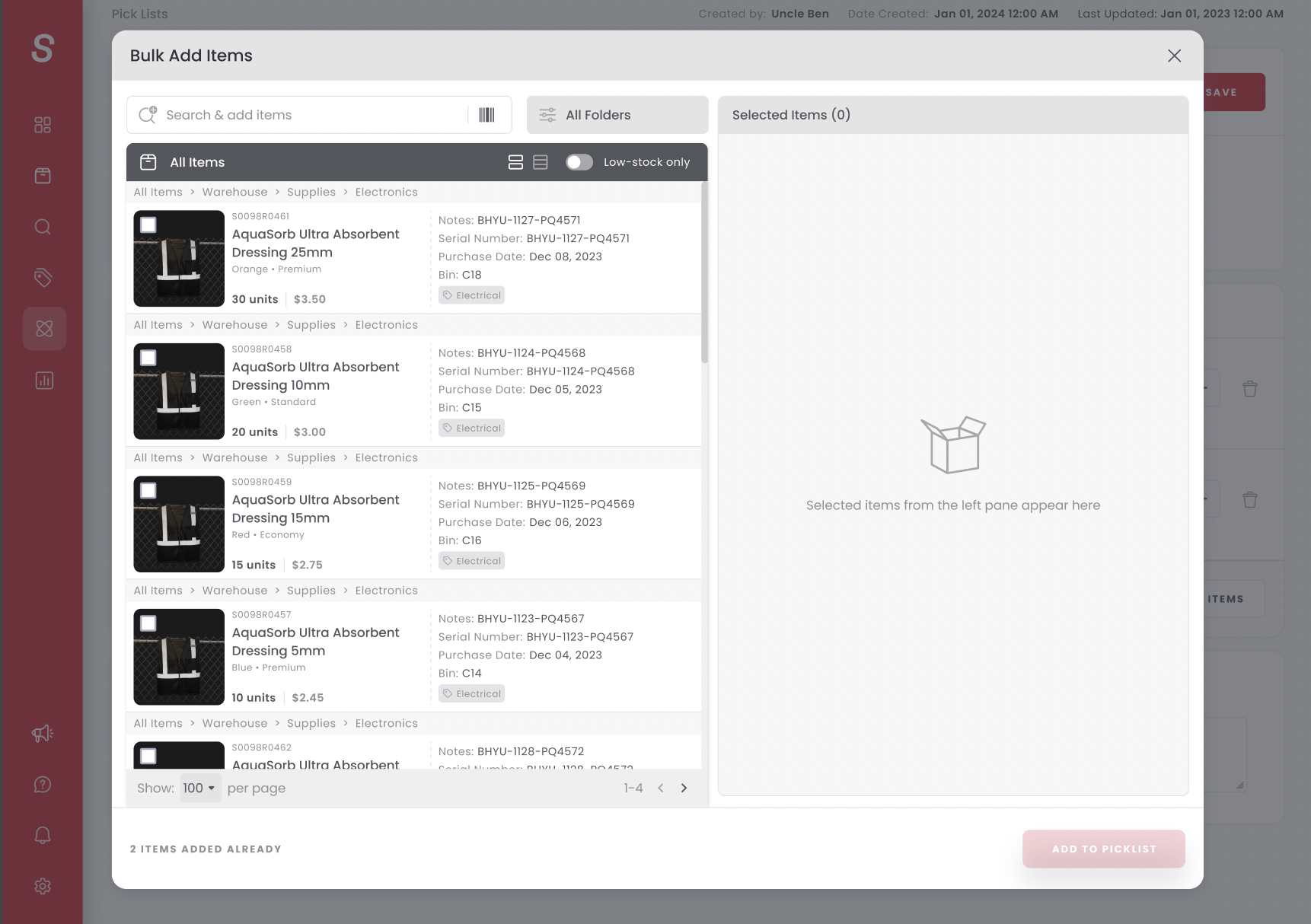Open the announcements megaphone icon
1311x924 pixels.
coord(42,733)
